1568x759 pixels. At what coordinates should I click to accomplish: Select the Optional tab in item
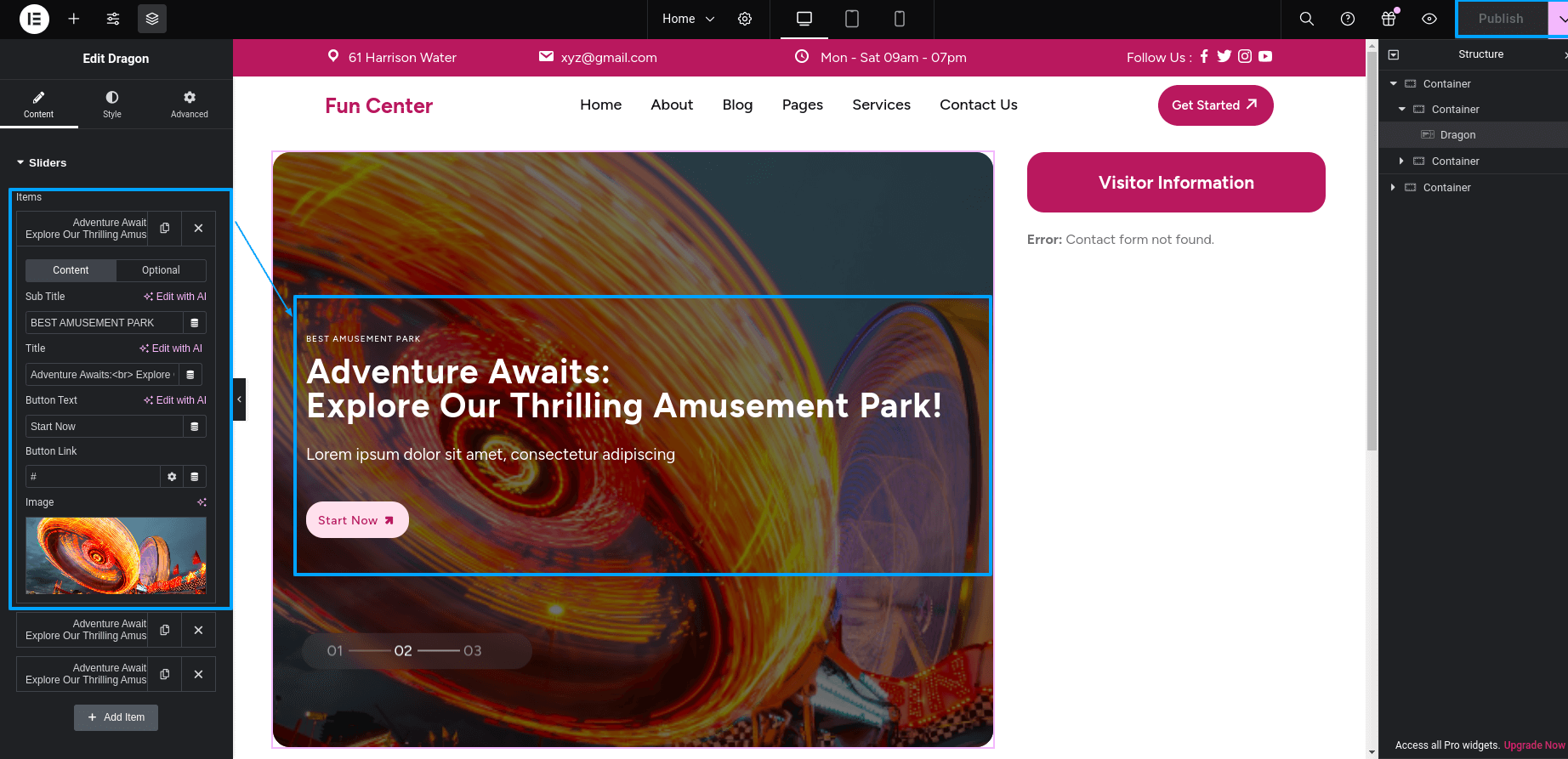click(161, 270)
